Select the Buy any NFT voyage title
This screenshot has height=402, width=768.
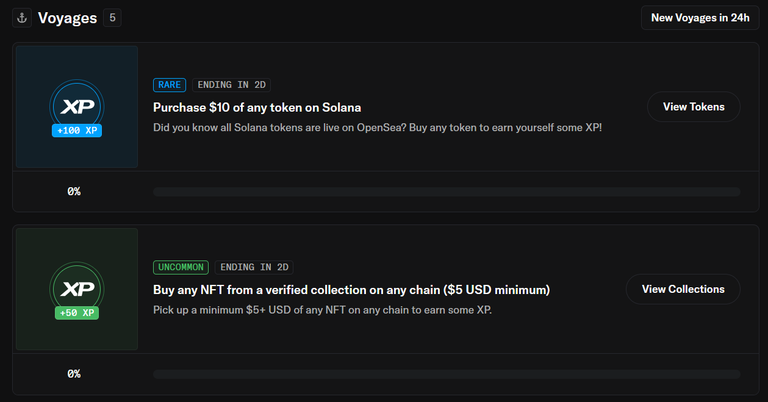pyautogui.click(x=351, y=290)
